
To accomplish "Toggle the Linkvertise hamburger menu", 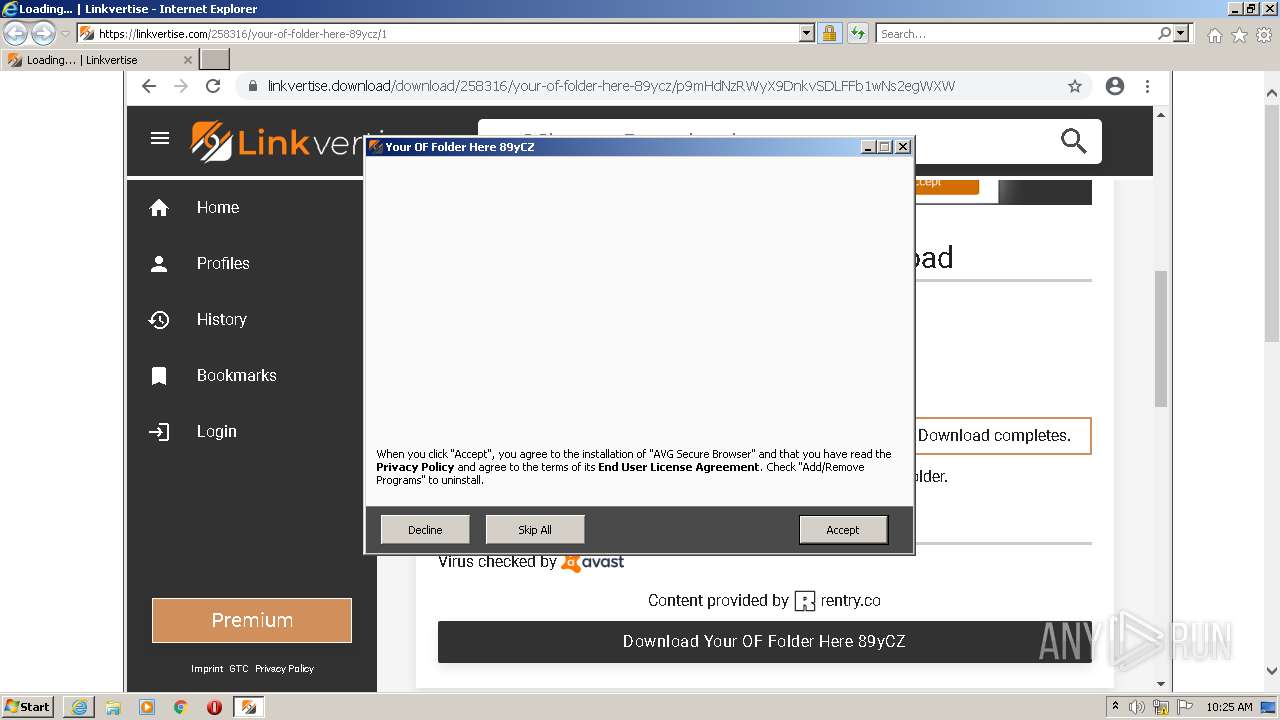I will click(x=160, y=138).
